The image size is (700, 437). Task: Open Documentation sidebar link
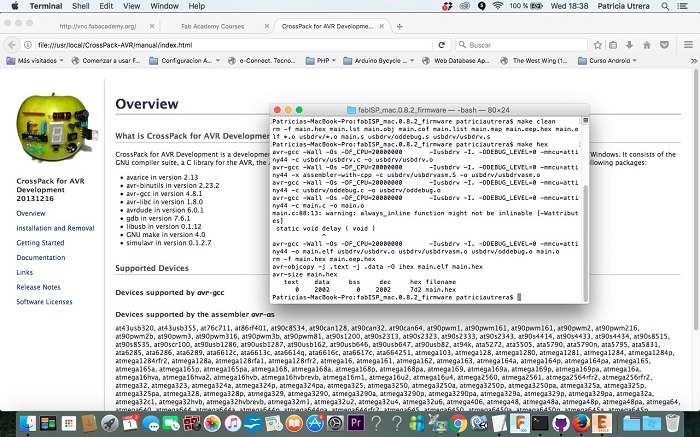41,258
